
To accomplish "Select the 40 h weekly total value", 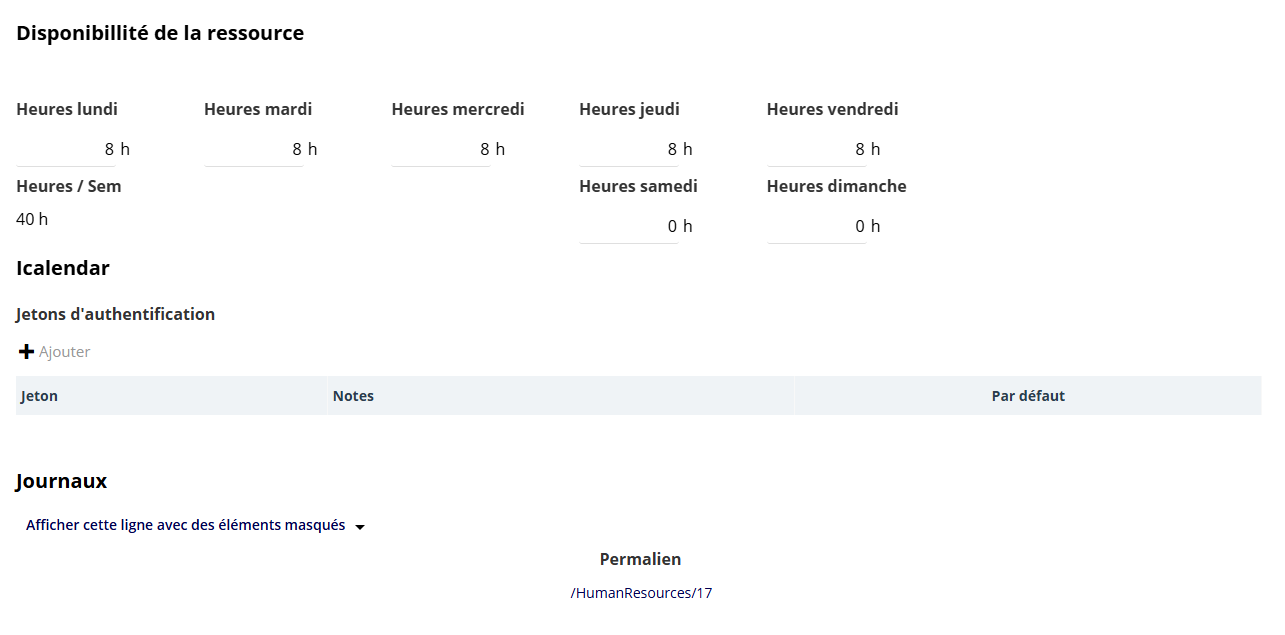I will tap(32, 219).
